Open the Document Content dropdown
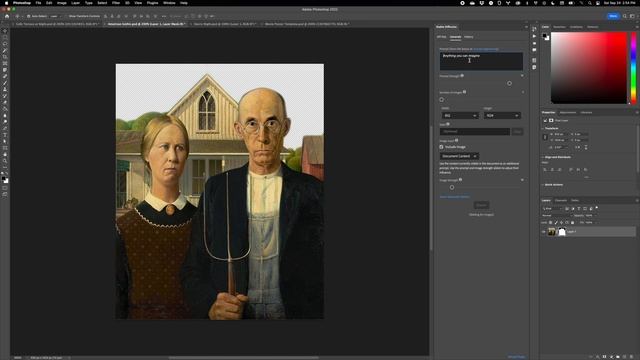The width and height of the screenshot is (640, 360). tap(459, 156)
